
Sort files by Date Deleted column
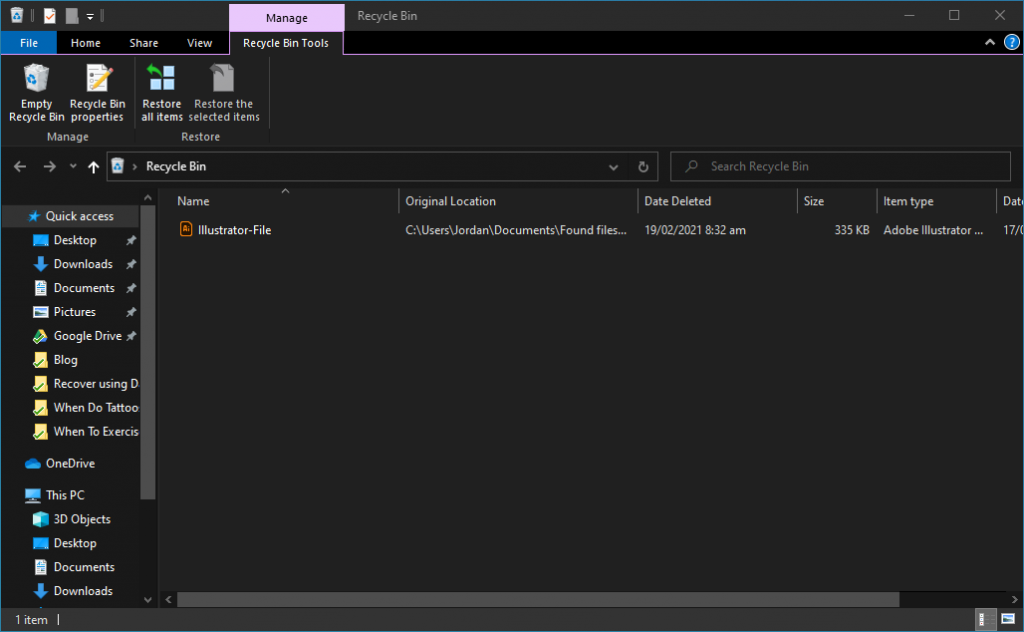(x=677, y=201)
